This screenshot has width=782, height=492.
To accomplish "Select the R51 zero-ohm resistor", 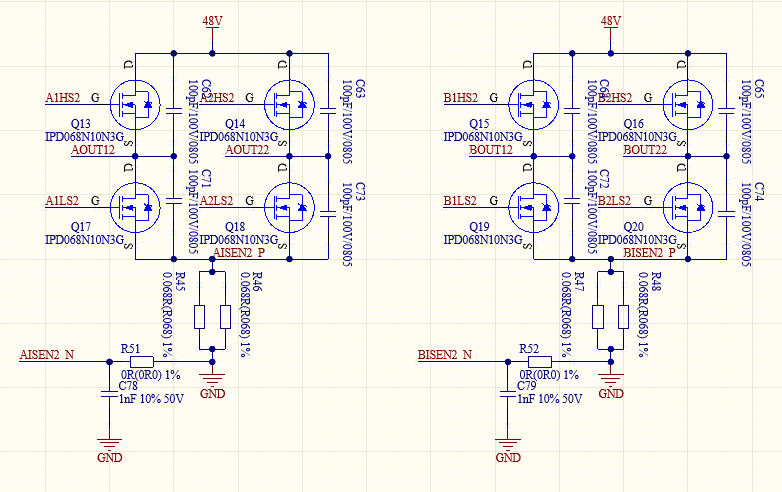I will (142, 362).
